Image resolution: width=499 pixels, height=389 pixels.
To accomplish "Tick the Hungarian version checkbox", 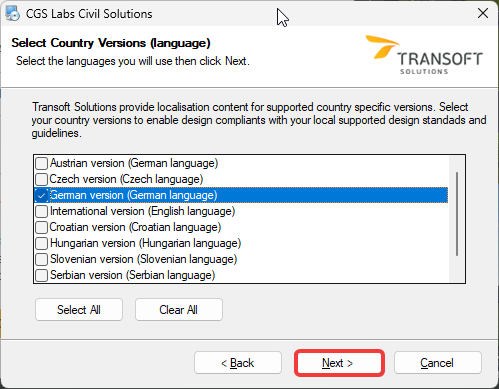I will 41,243.
